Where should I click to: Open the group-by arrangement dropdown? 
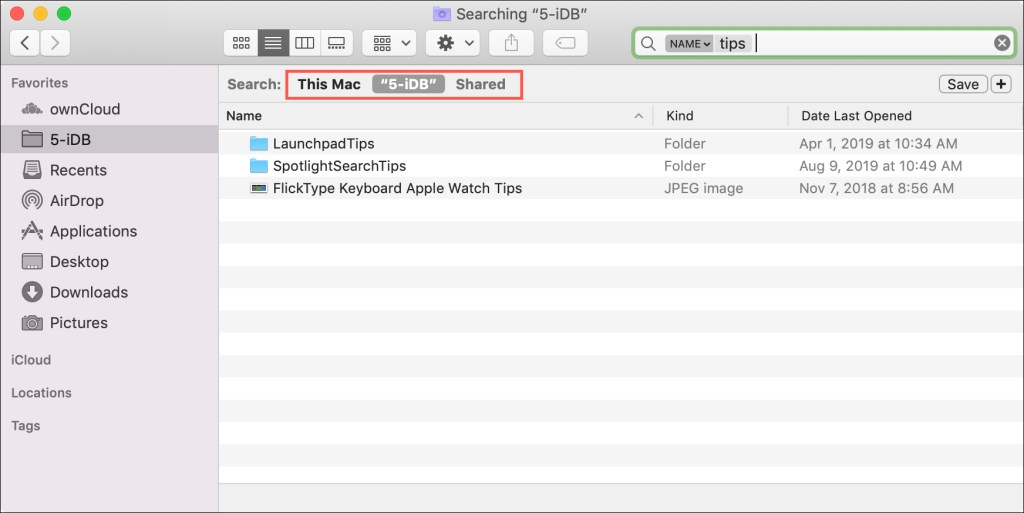pyautogui.click(x=389, y=43)
